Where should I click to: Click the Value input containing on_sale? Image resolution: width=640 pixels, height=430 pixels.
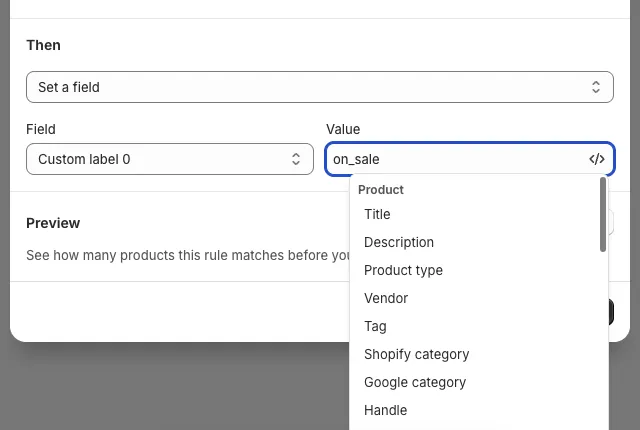pyautogui.click(x=470, y=159)
